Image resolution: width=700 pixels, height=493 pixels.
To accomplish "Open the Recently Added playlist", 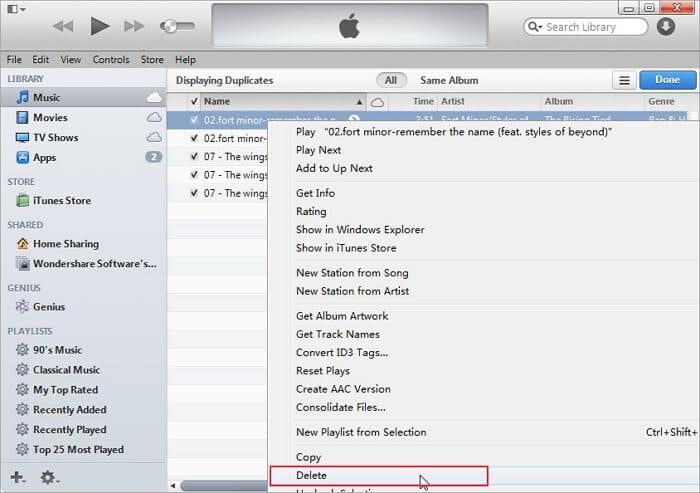I will coord(83,409).
